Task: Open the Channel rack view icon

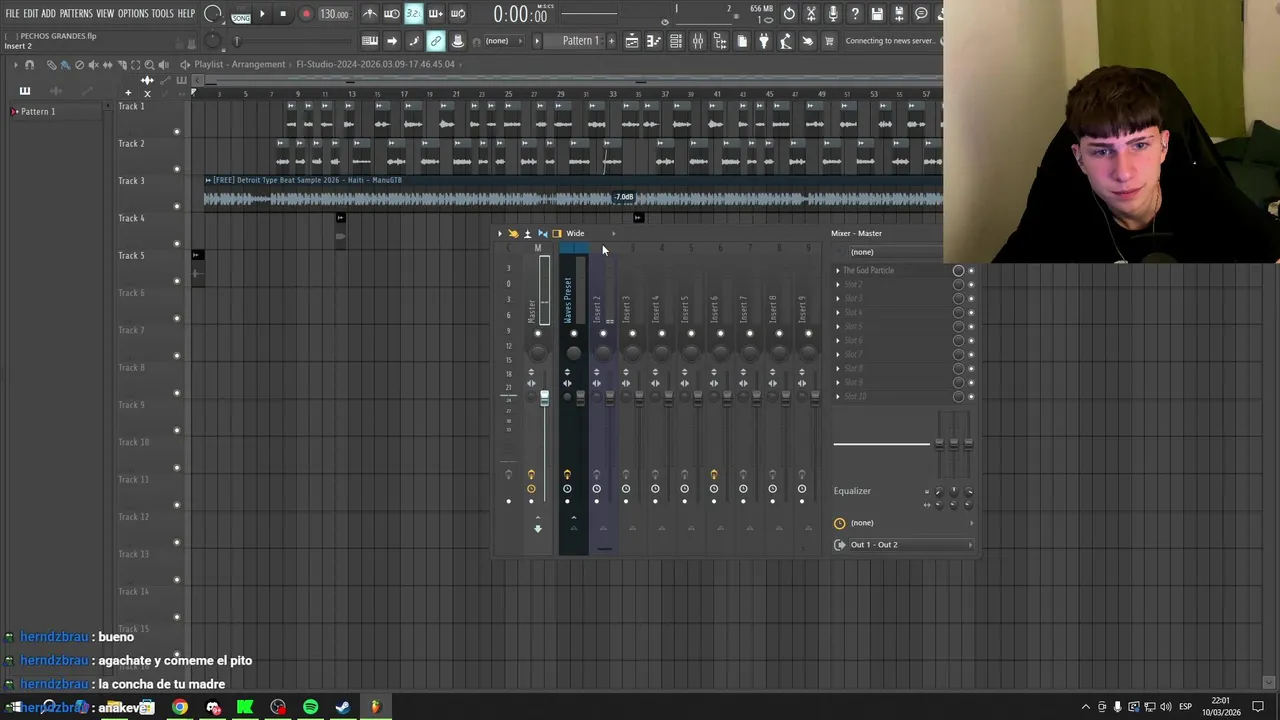Action: [x=676, y=41]
